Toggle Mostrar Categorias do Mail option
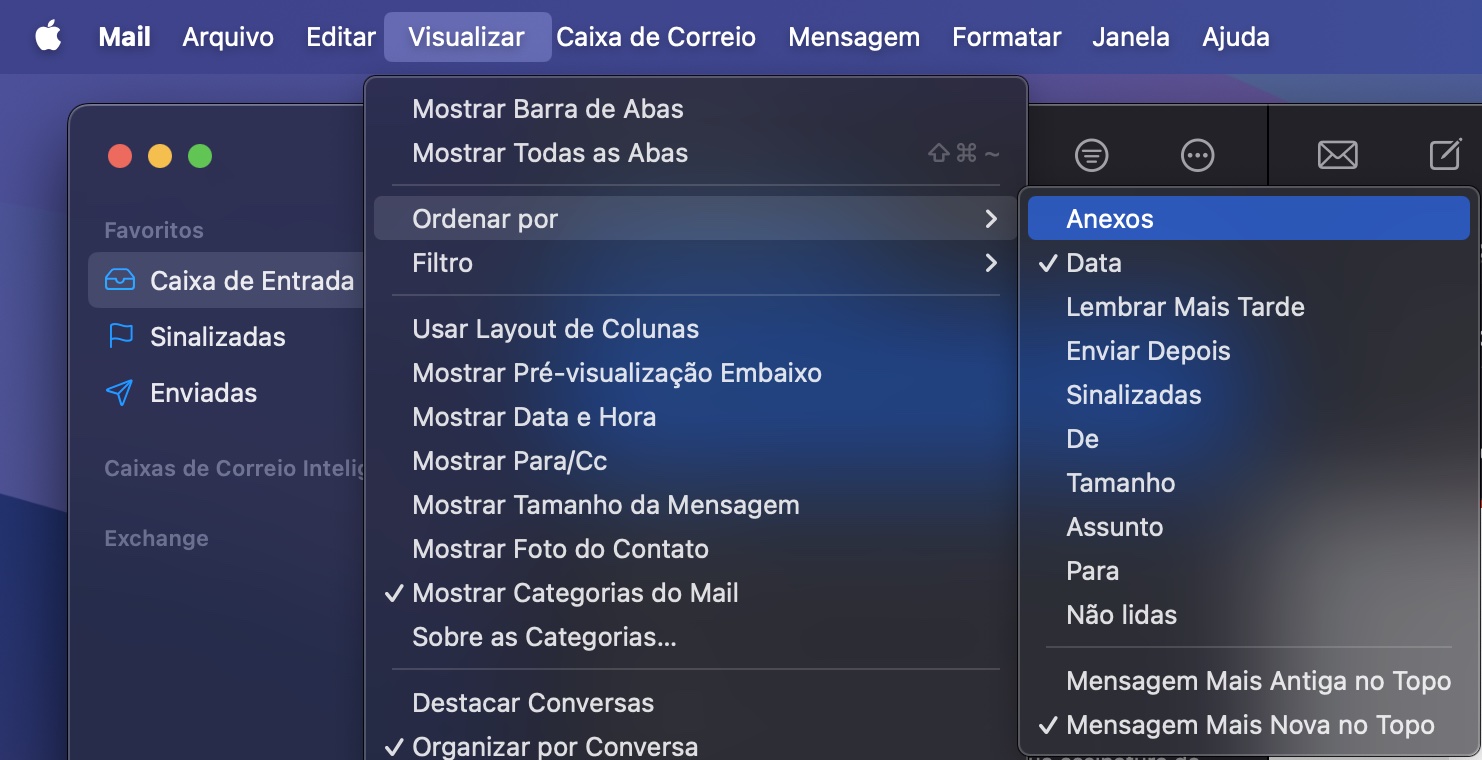Screen dimensions: 1482x760 [575, 593]
